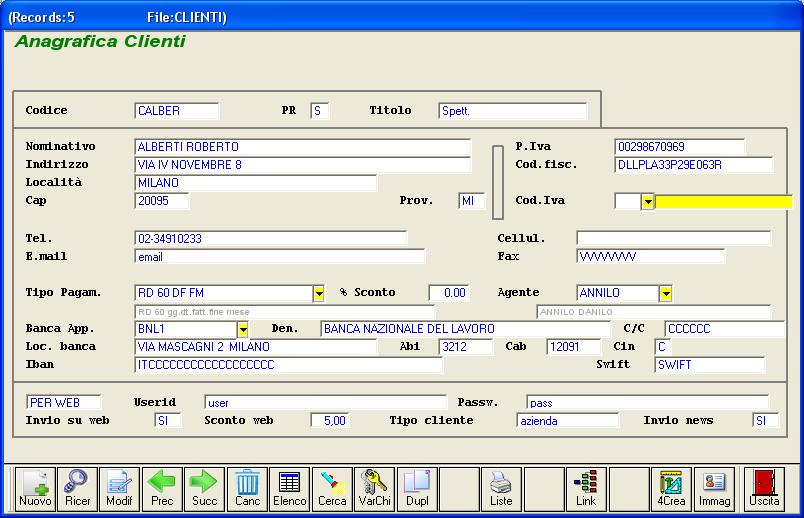Expand the Tipo Pagam. dropdown arrow

tap(319, 293)
